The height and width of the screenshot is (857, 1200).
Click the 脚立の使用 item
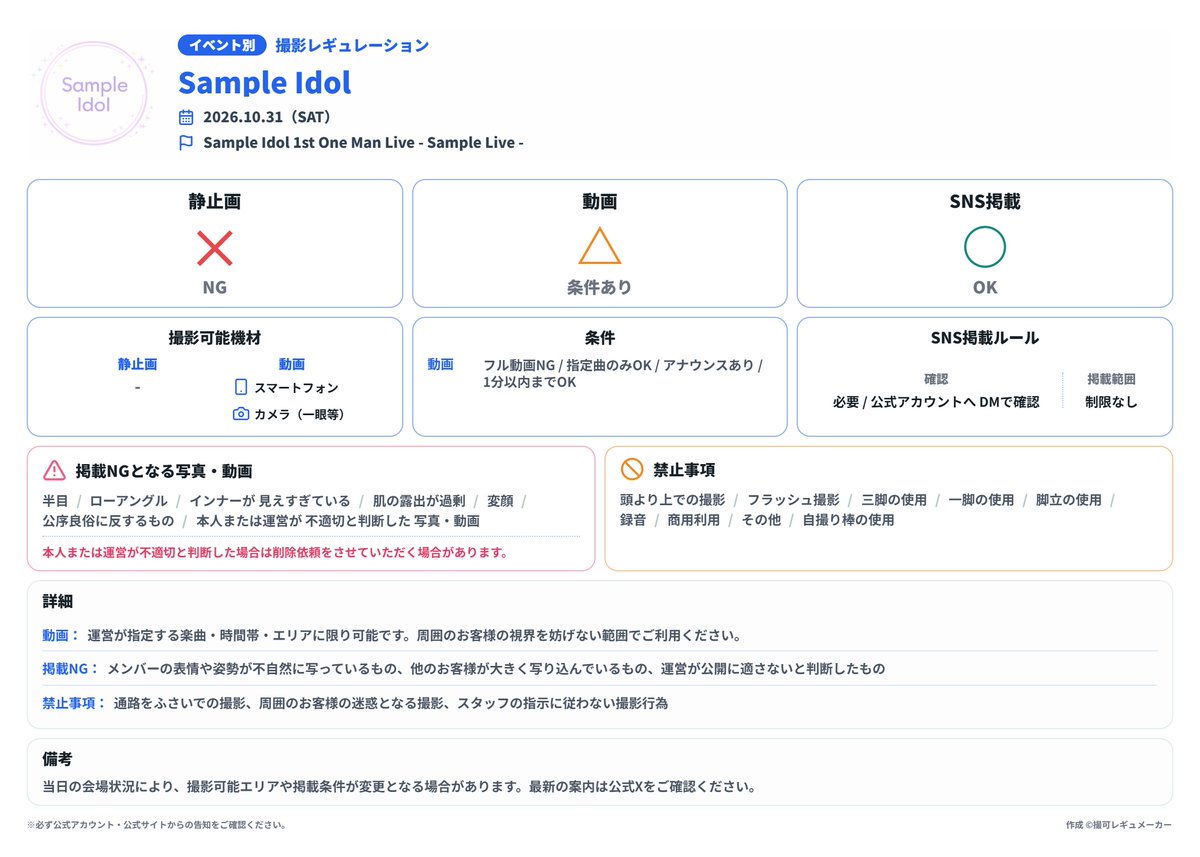pos(1069,499)
